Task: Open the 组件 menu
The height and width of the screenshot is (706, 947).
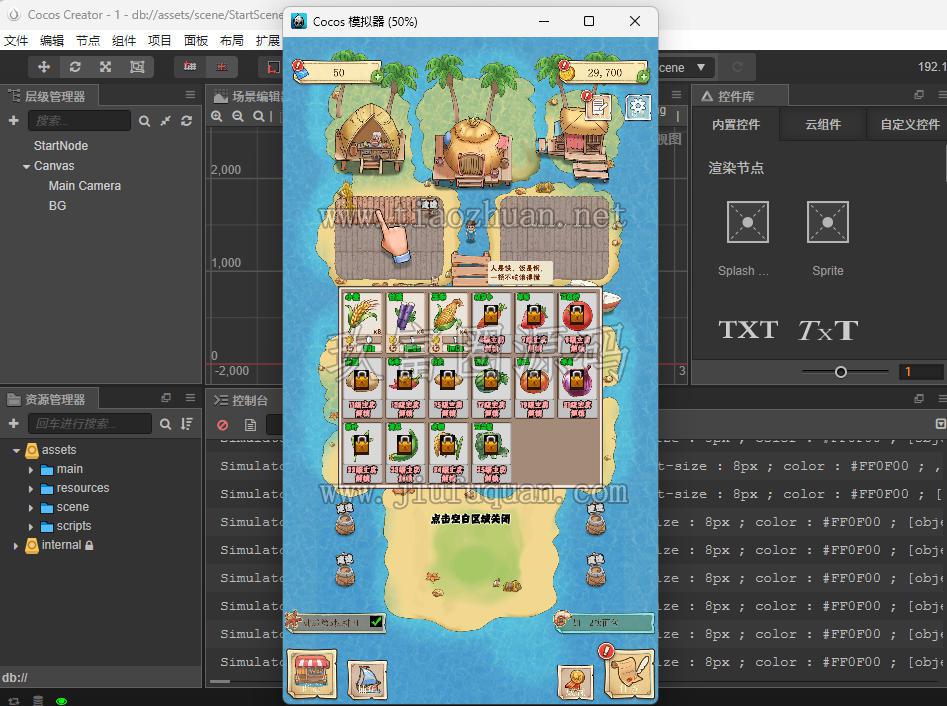Action: (x=124, y=40)
